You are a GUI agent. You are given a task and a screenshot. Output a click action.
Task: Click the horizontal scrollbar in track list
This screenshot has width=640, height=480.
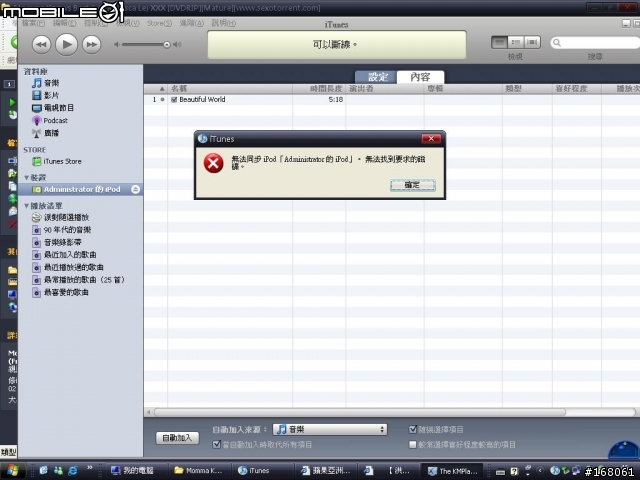(359, 412)
